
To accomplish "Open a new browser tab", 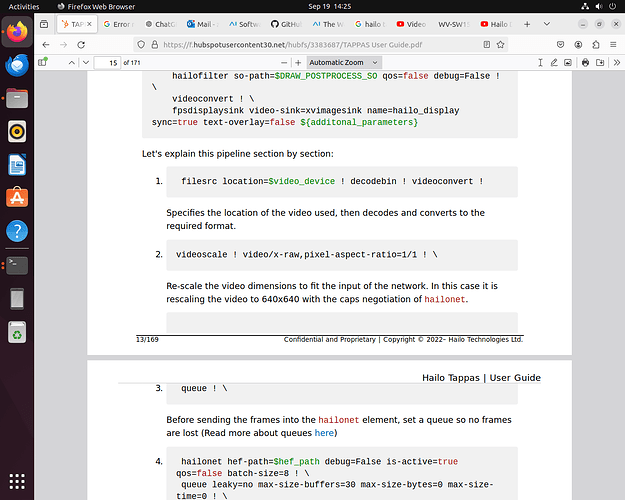I will click(x=527, y=24).
